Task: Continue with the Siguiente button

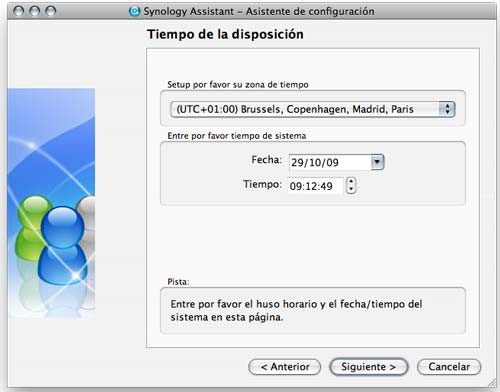Action: 368,367
